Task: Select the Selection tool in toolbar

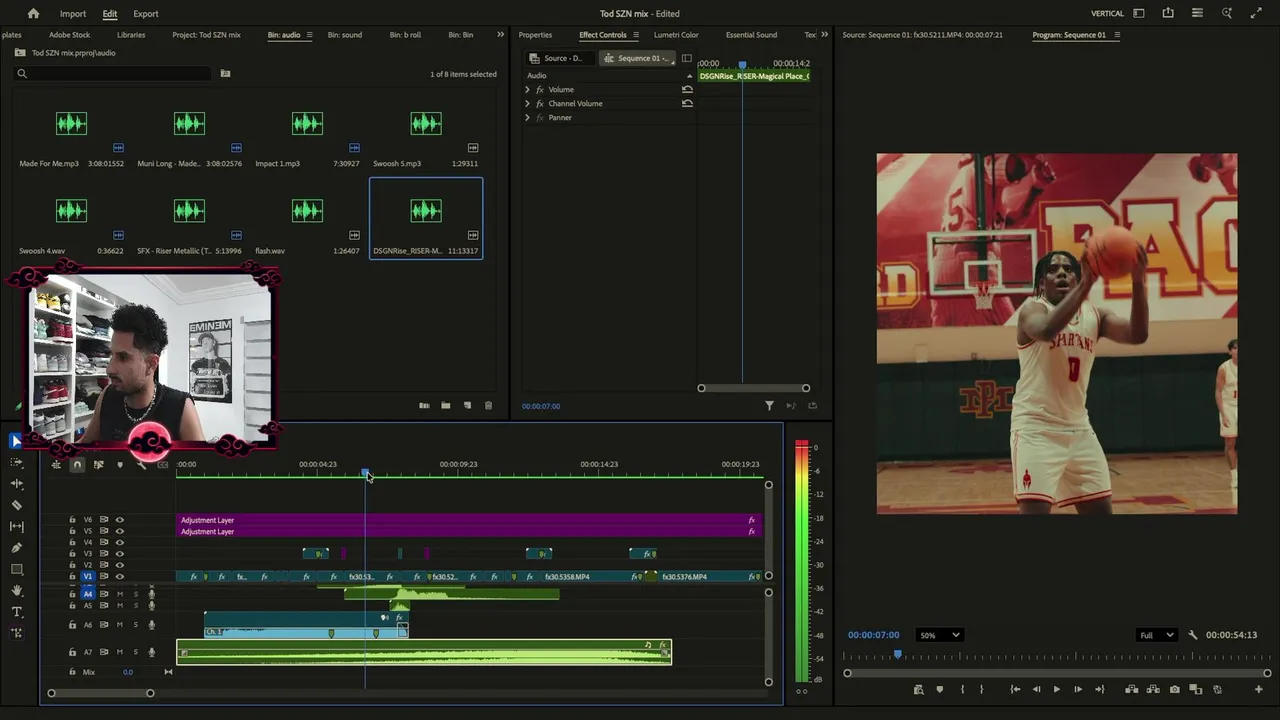Action: pos(16,441)
